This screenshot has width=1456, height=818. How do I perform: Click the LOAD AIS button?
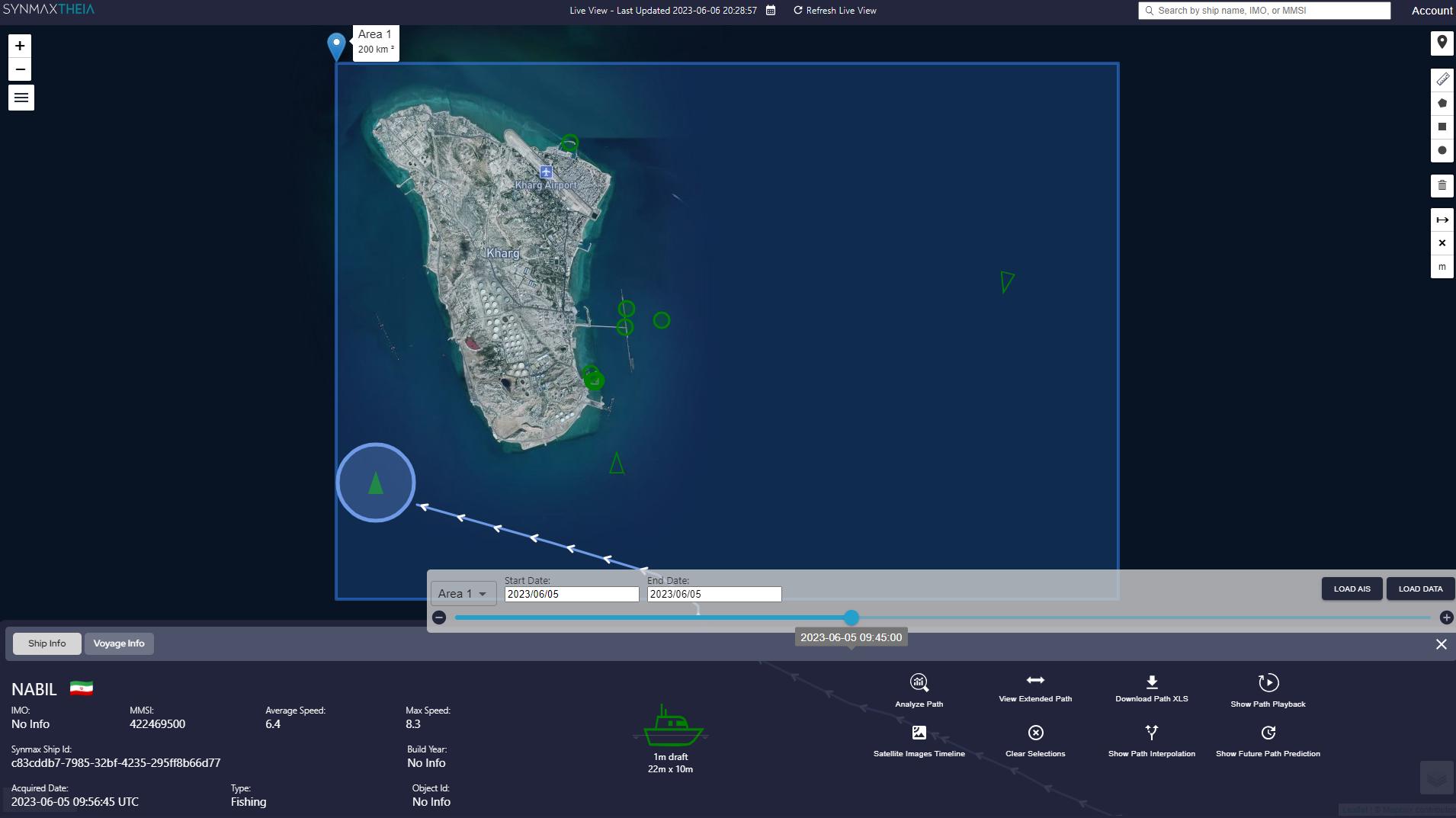1352,589
